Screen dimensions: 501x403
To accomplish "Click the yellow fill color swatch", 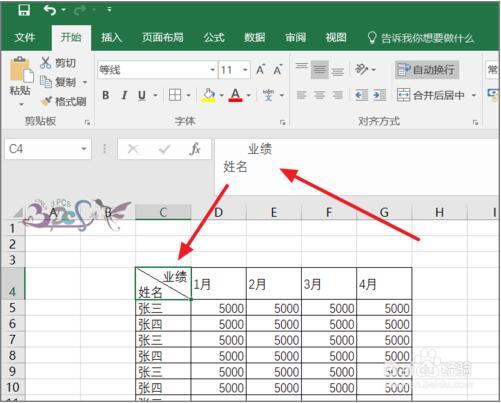I will (209, 95).
